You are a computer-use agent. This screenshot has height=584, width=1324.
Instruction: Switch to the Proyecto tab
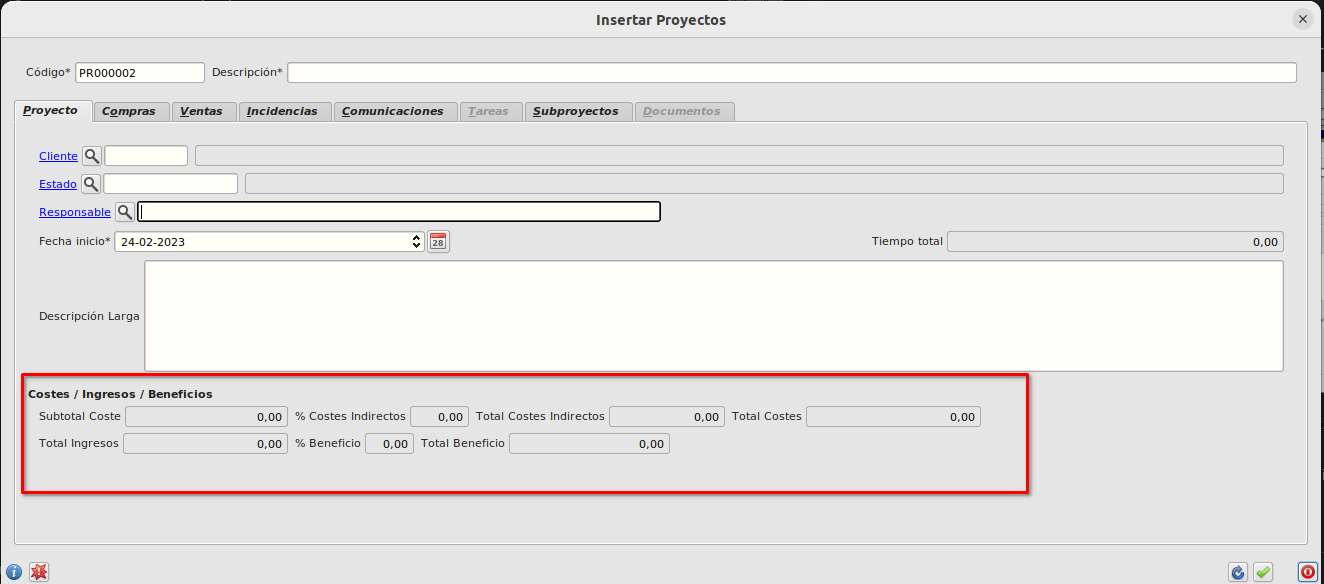pyautogui.click(x=53, y=110)
